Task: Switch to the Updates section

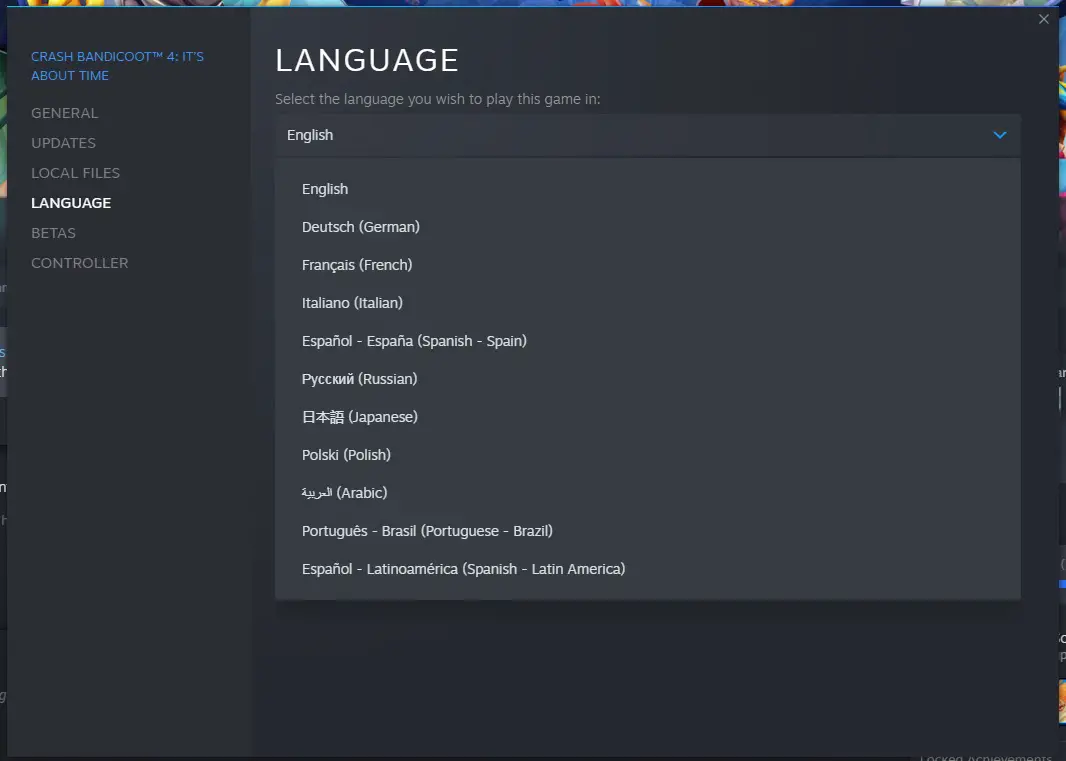Action: click(x=63, y=143)
